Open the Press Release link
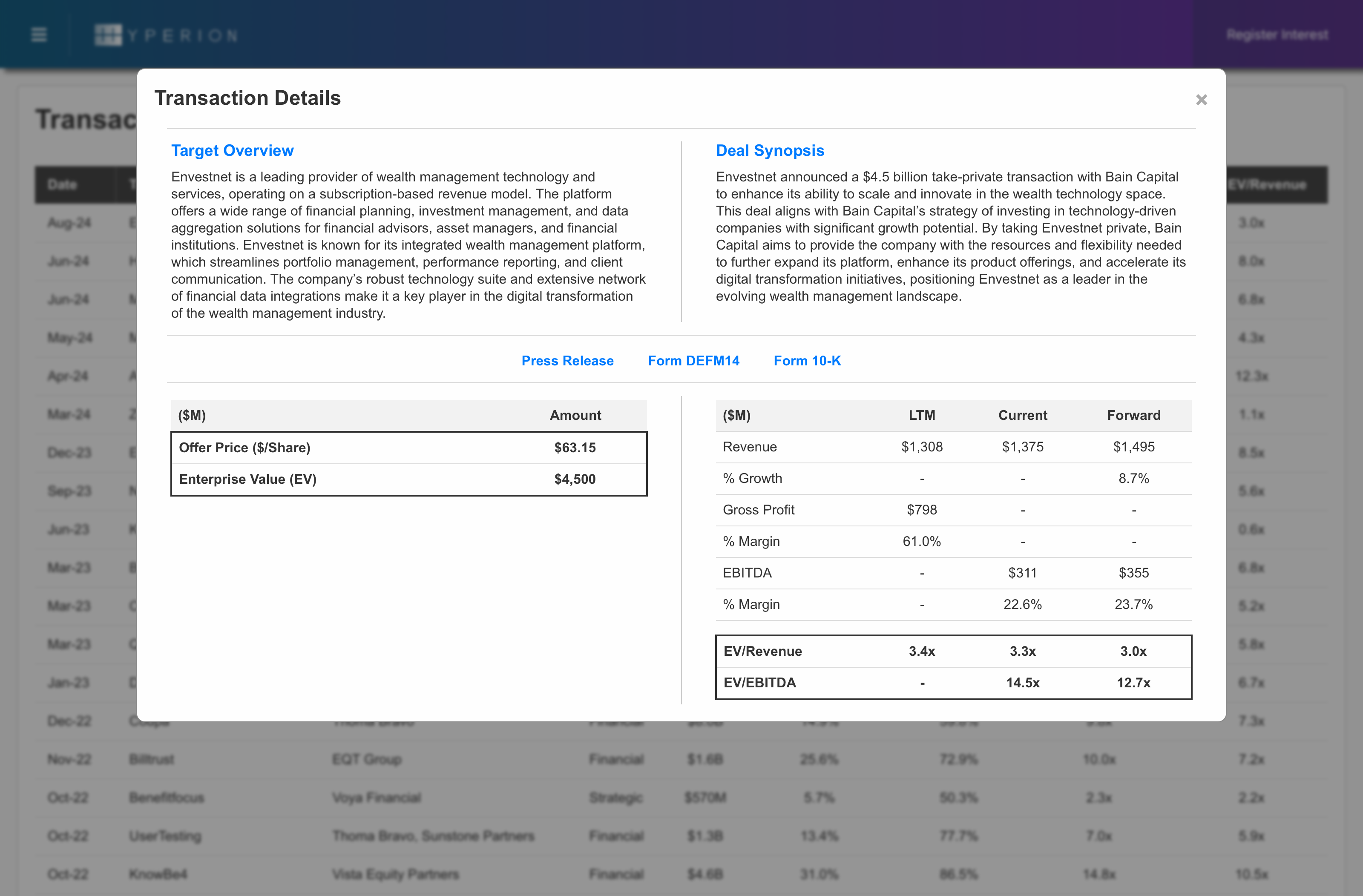Image resolution: width=1363 pixels, height=896 pixels. 567,361
